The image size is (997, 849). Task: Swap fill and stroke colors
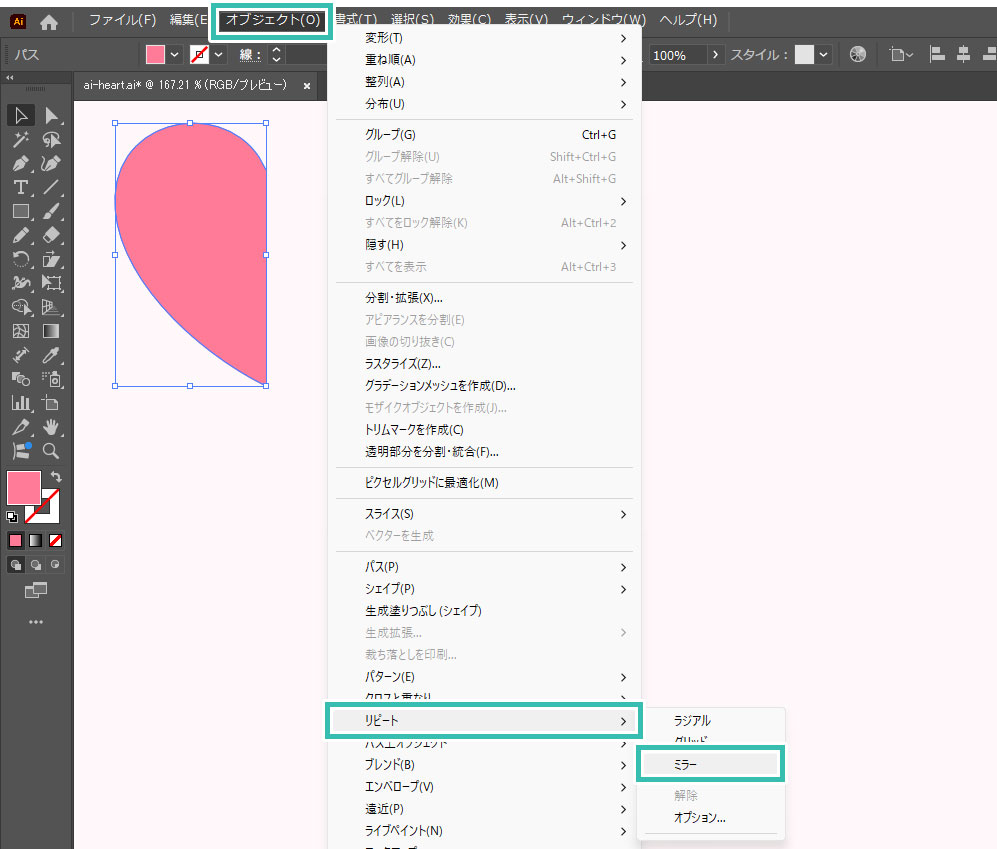pyautogui.click(x=57, y=478)
